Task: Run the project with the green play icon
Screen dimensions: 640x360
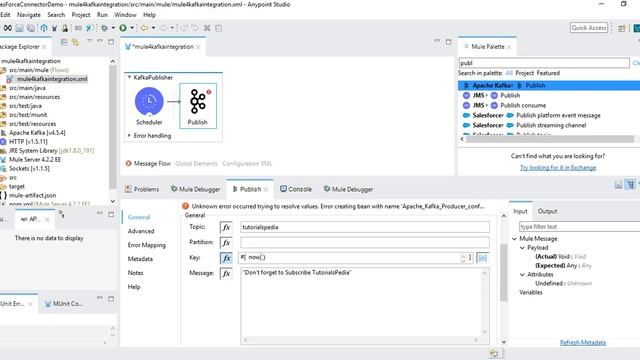Action: (123, 28)
